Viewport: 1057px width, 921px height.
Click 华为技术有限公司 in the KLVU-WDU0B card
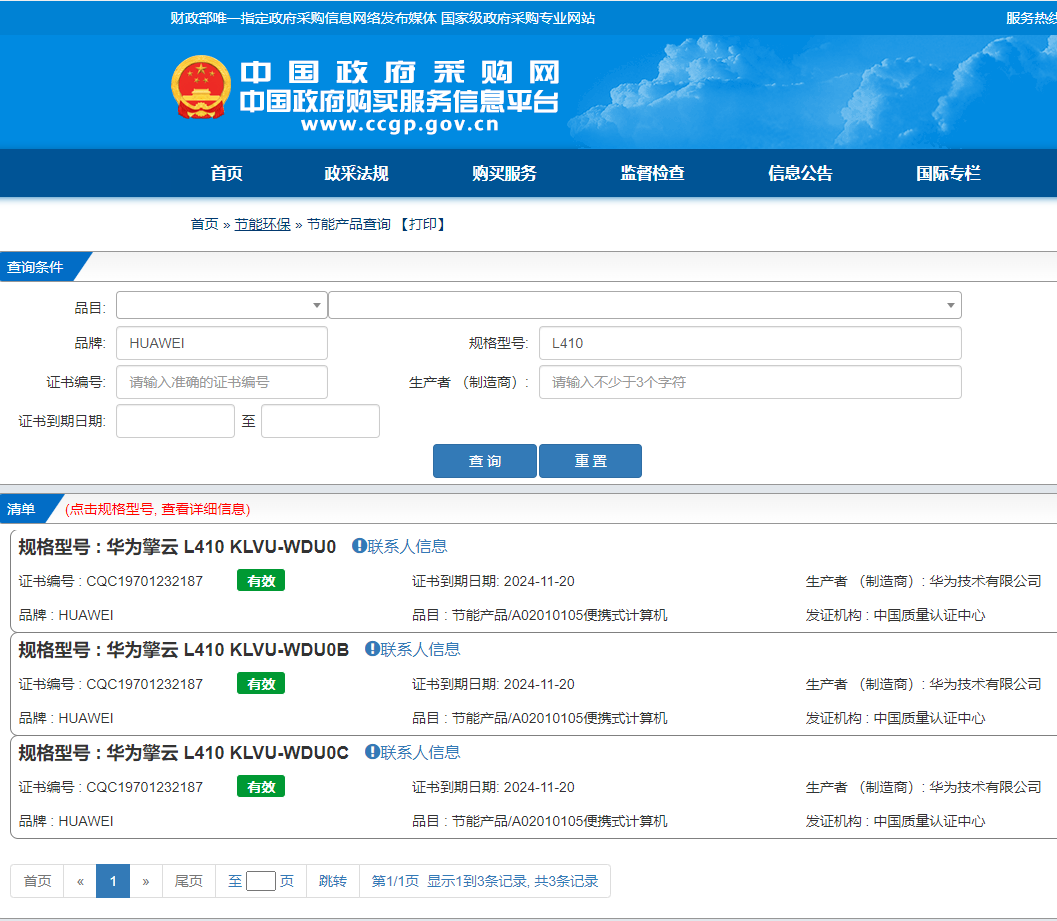(x=985, y=684)
